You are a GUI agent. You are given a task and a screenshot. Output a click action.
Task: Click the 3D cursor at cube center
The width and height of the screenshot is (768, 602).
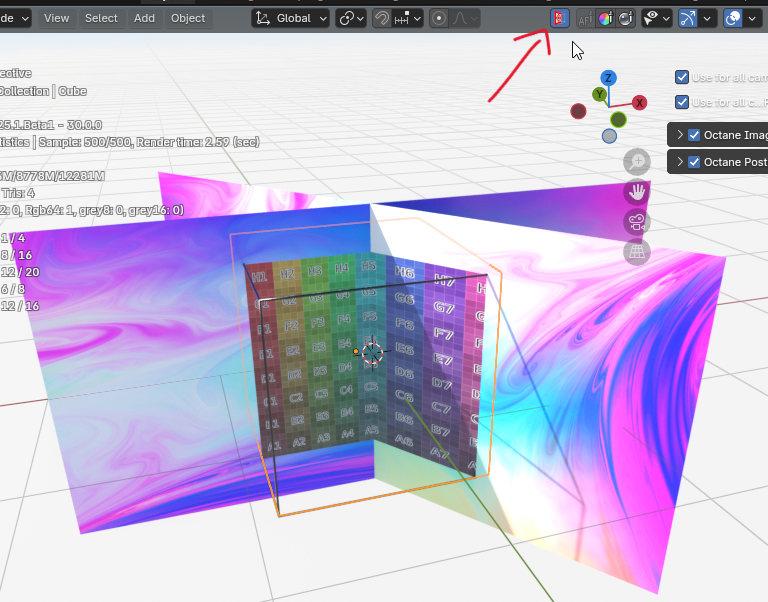(x=372, y=352)
